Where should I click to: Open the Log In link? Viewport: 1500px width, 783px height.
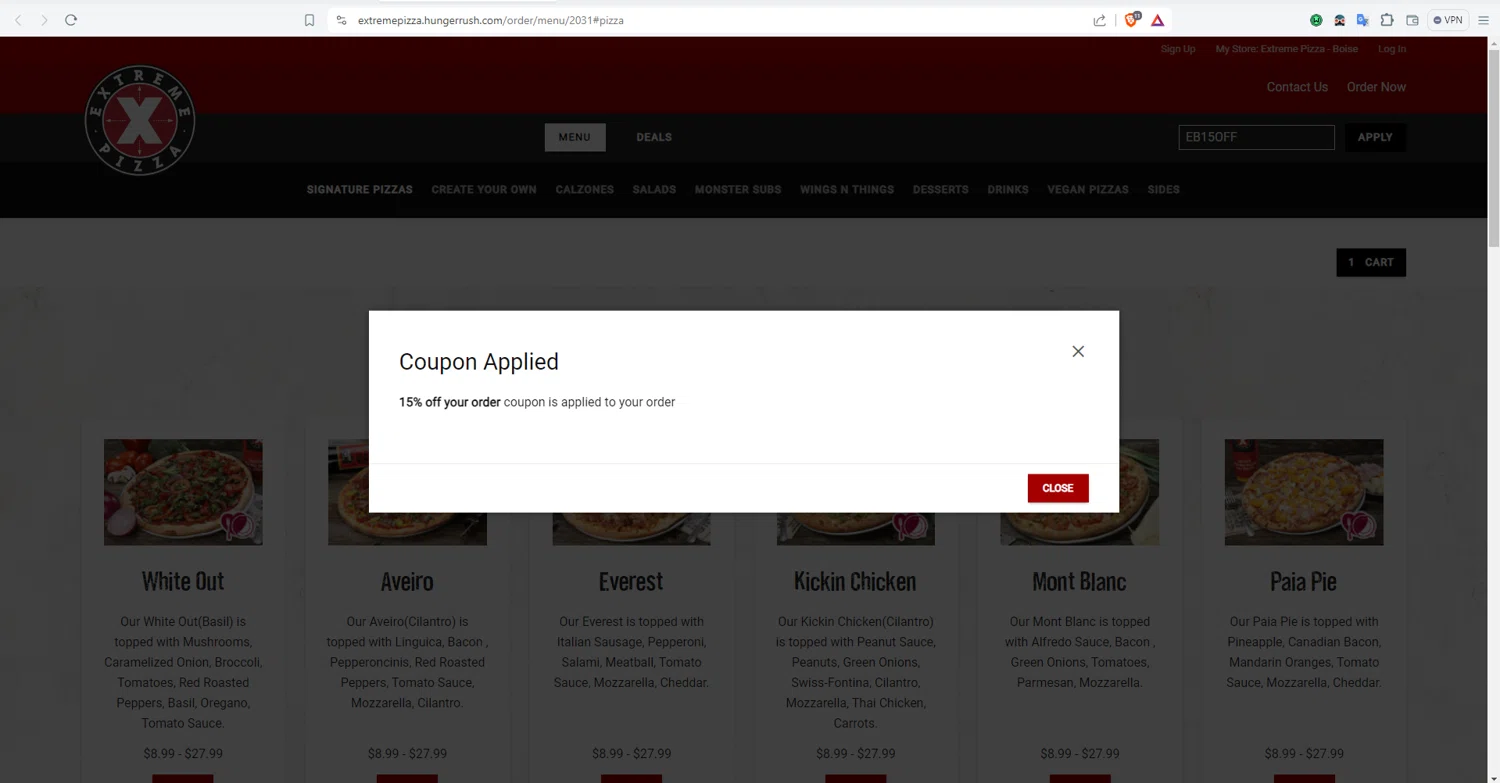click(1391, 49)
